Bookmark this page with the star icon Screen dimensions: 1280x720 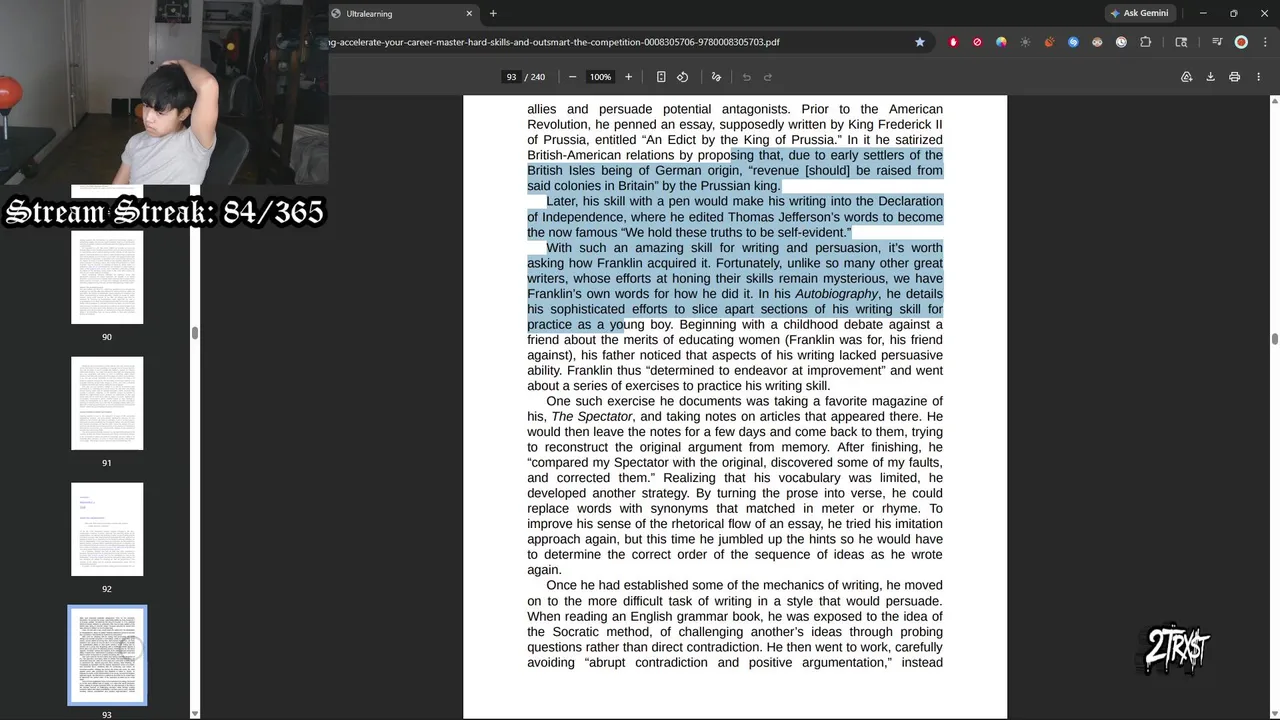tap(920, 42)
